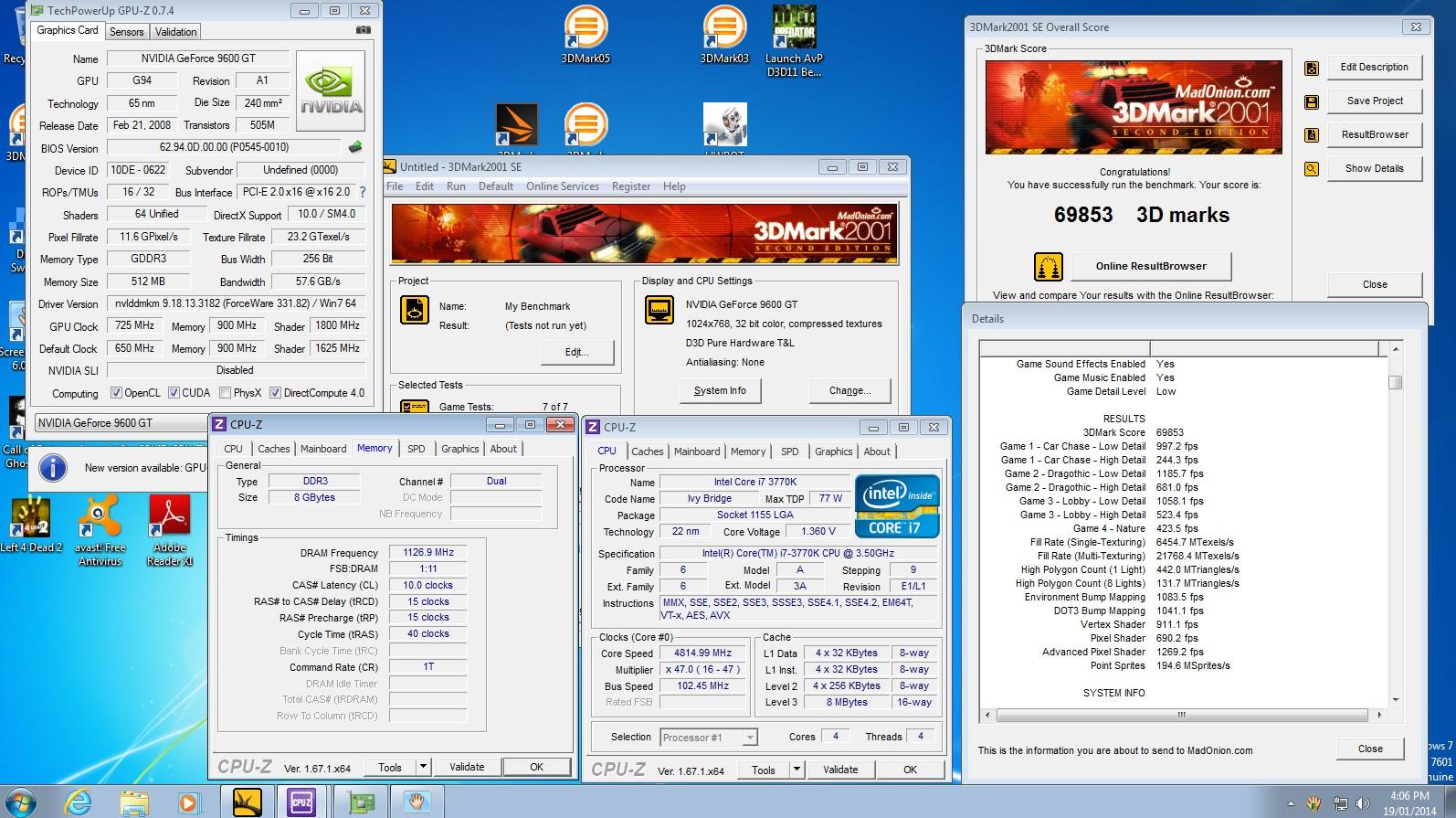
Task: Click the display settings monitor icon in 3DMark2001
Action: (x=659, y=311)
